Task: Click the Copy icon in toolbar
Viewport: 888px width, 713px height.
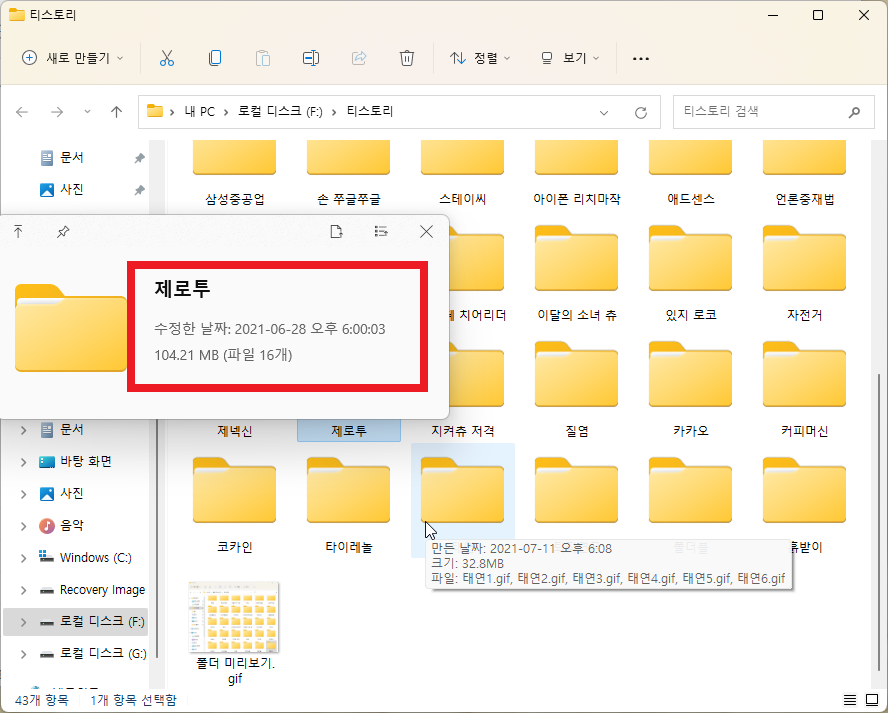Action: 215,58
